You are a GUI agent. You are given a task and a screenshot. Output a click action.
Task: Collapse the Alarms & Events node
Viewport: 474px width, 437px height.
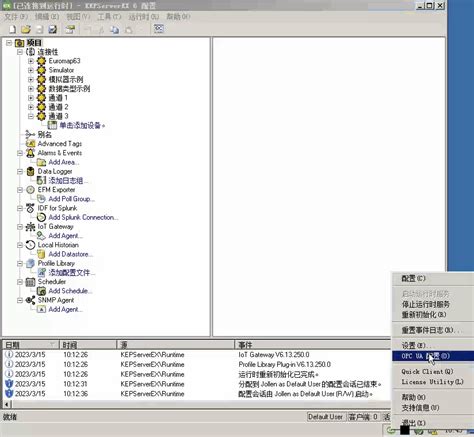[x=20, y=153]
